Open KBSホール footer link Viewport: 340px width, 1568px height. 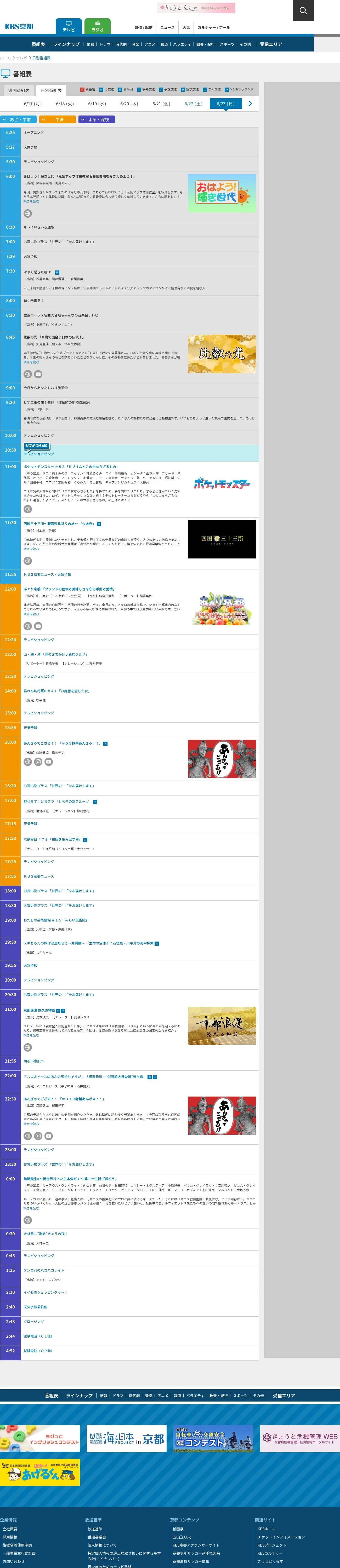[266, 1529]
